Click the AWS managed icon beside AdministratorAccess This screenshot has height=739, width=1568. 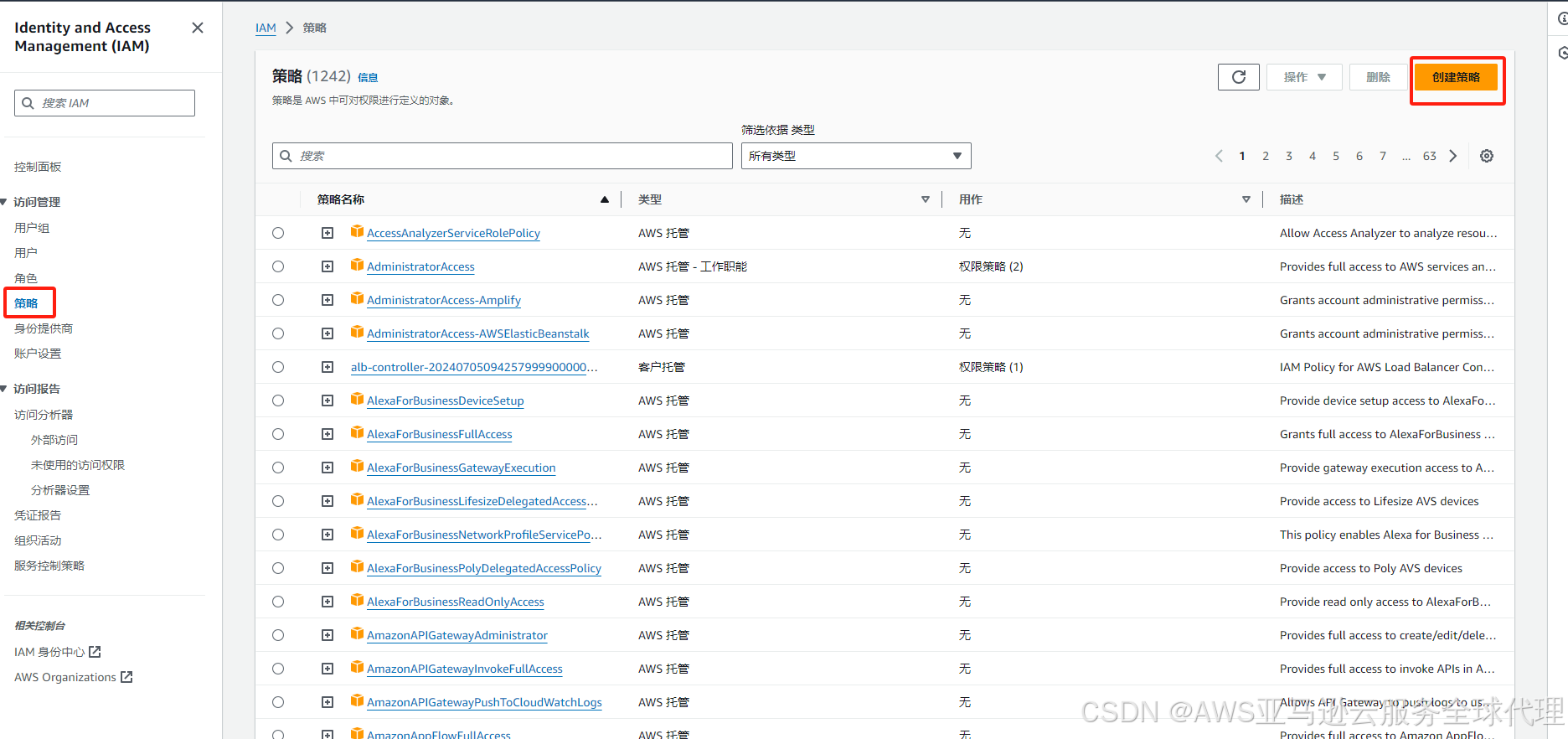[x=357, y=266]
